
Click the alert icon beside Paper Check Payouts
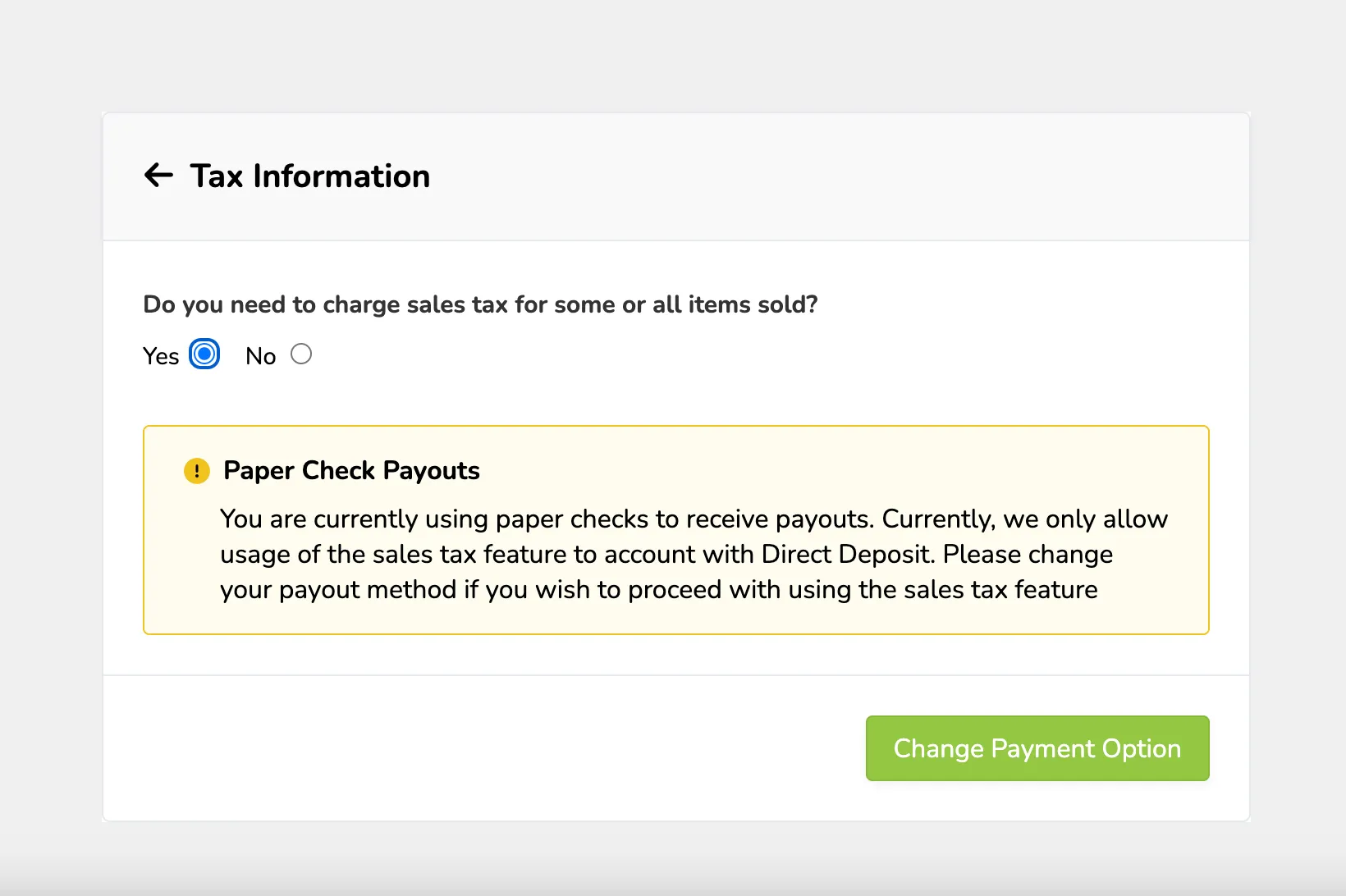pos(197,471)
